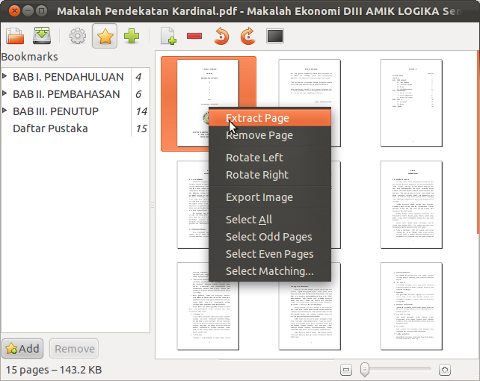Open document properties gear icon
Viewport: 480px width, 381px height.
[77, 36]
